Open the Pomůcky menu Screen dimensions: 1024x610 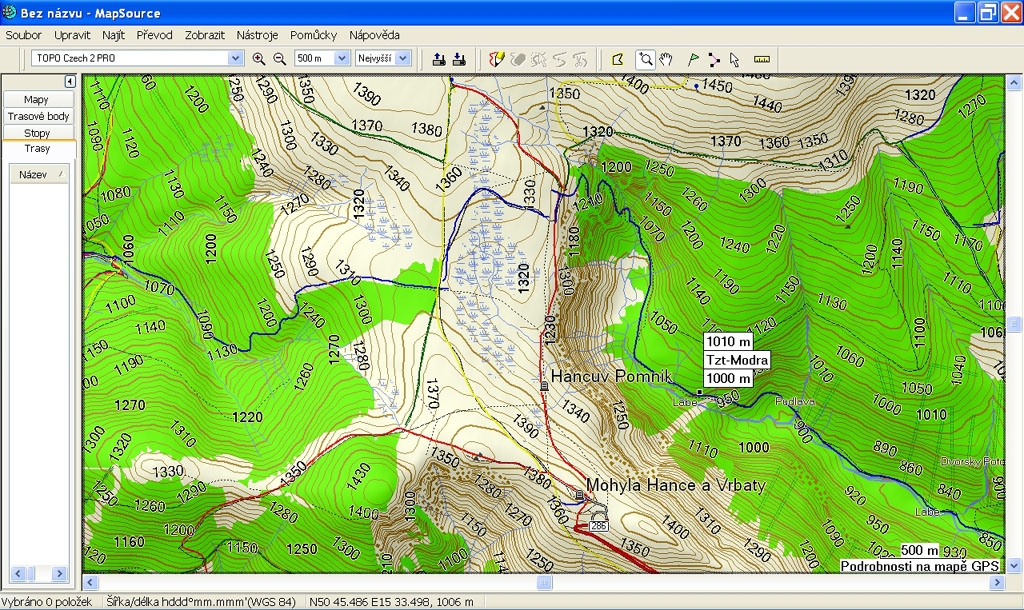pos(313,35)
